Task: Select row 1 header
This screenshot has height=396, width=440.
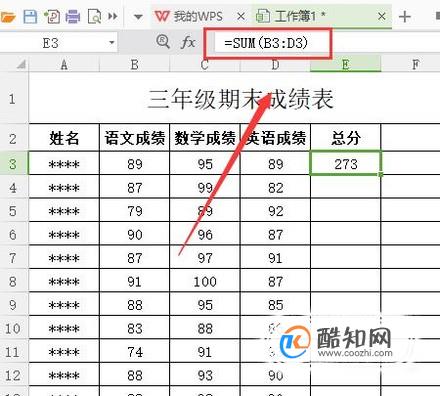Action: 13,99
